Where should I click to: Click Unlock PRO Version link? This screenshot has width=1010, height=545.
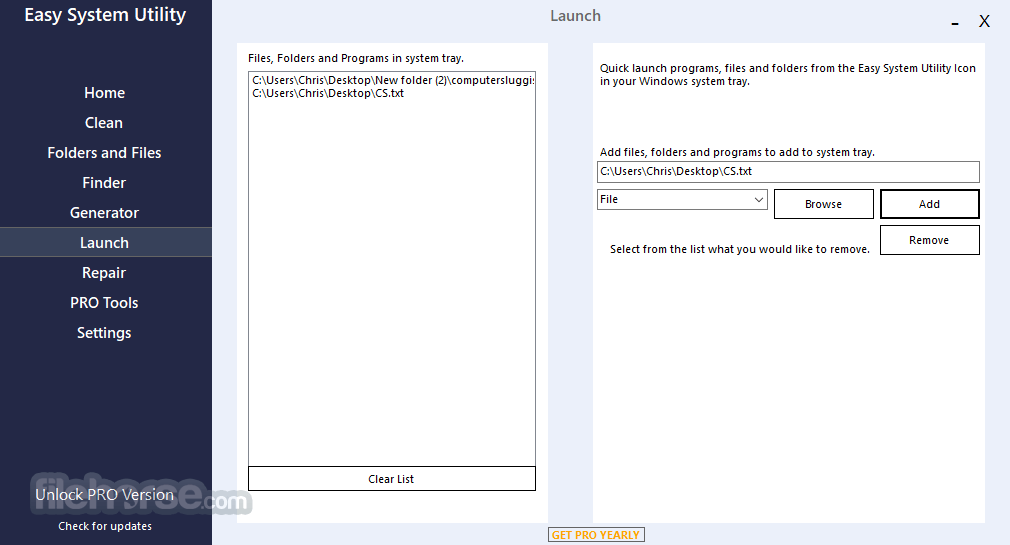point(104,495)
